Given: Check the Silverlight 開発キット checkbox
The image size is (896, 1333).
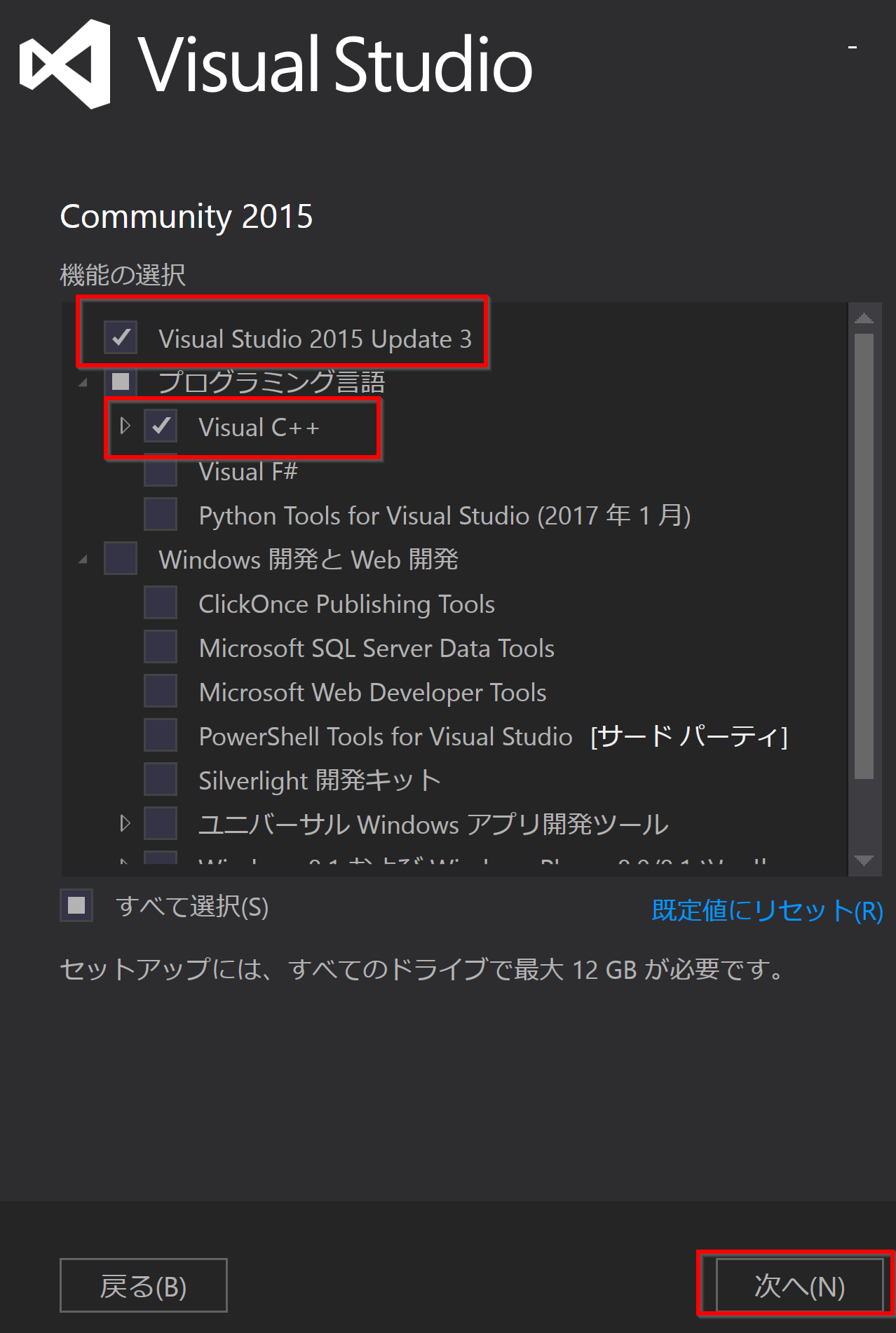Looking at the screenshot, I should 161,779.
